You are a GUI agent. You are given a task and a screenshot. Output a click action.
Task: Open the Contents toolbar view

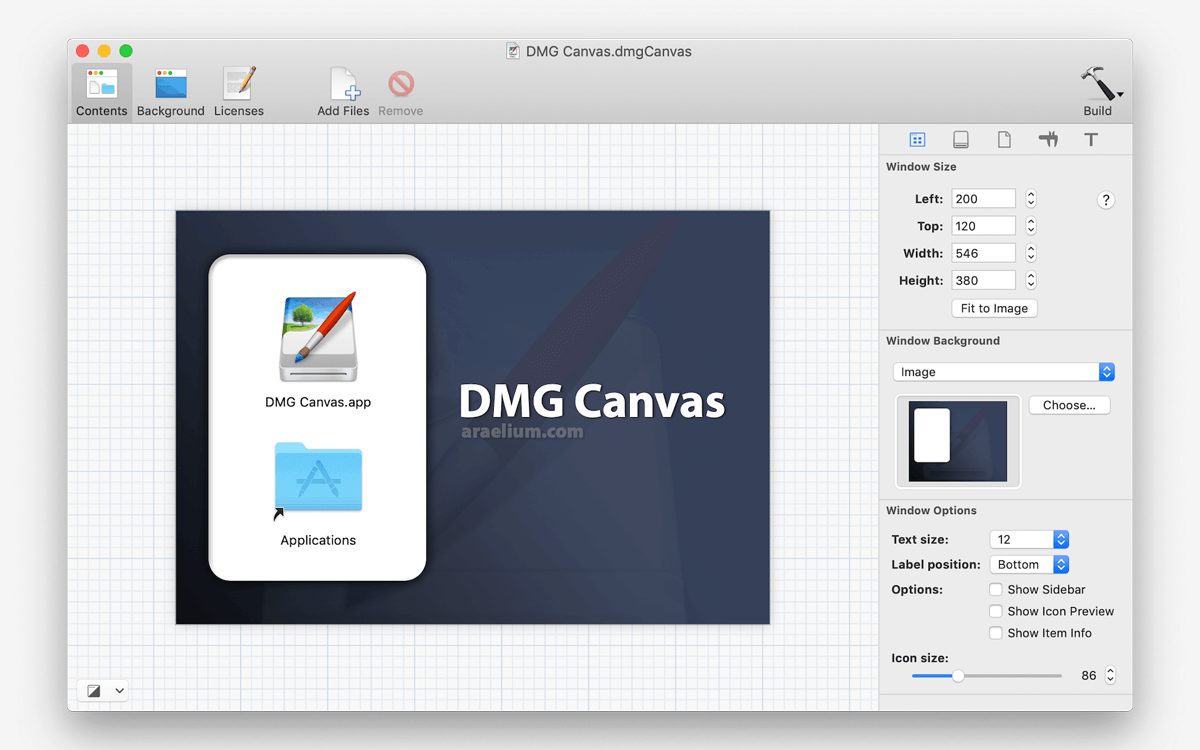click(x=102, y=92)
